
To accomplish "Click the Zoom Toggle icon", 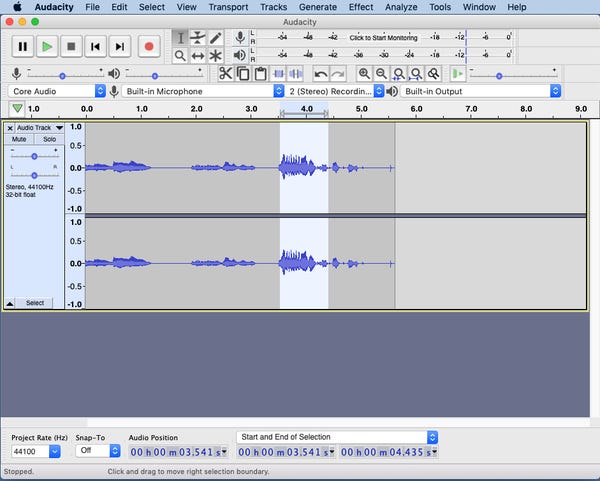I will [434, 73].
